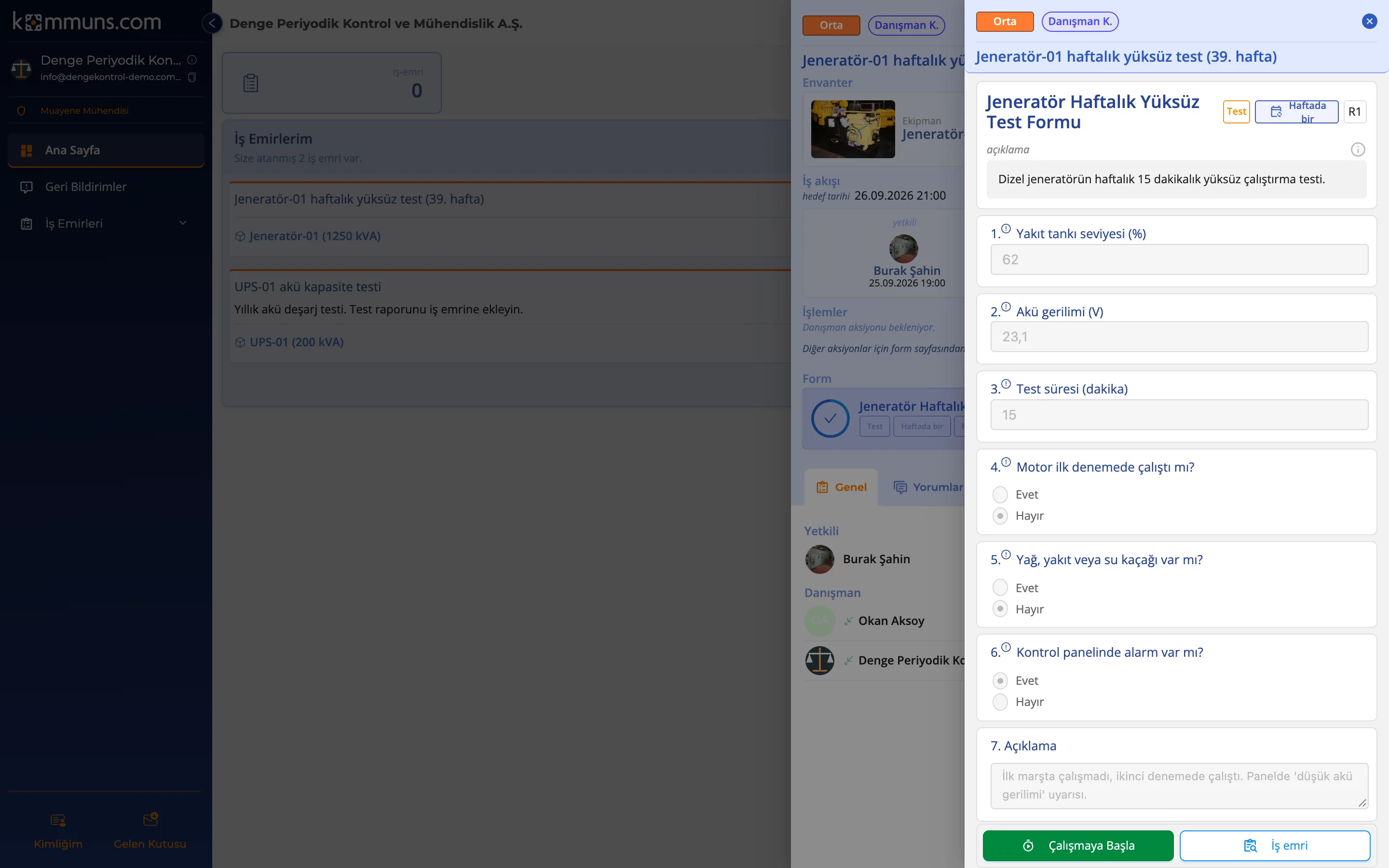Click info icon next to question 5
The height and width of the screenshot is (868, 1389).
coord(1006,555)
